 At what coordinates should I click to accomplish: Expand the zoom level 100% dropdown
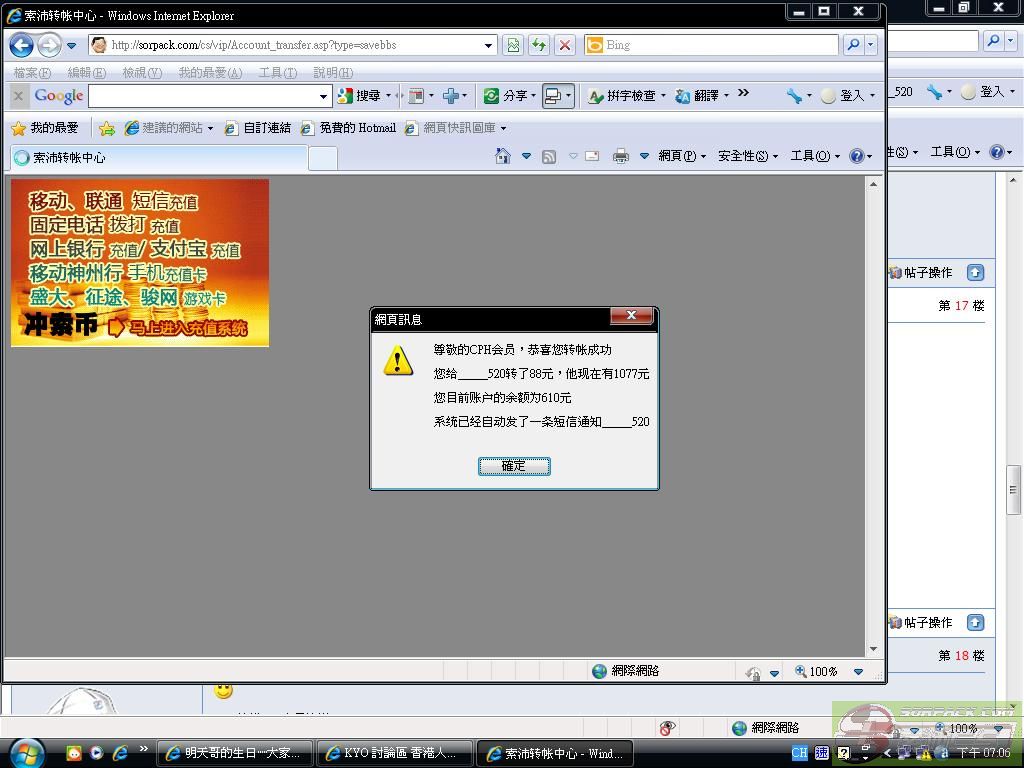pyautogui.click(x=858, y=672)
